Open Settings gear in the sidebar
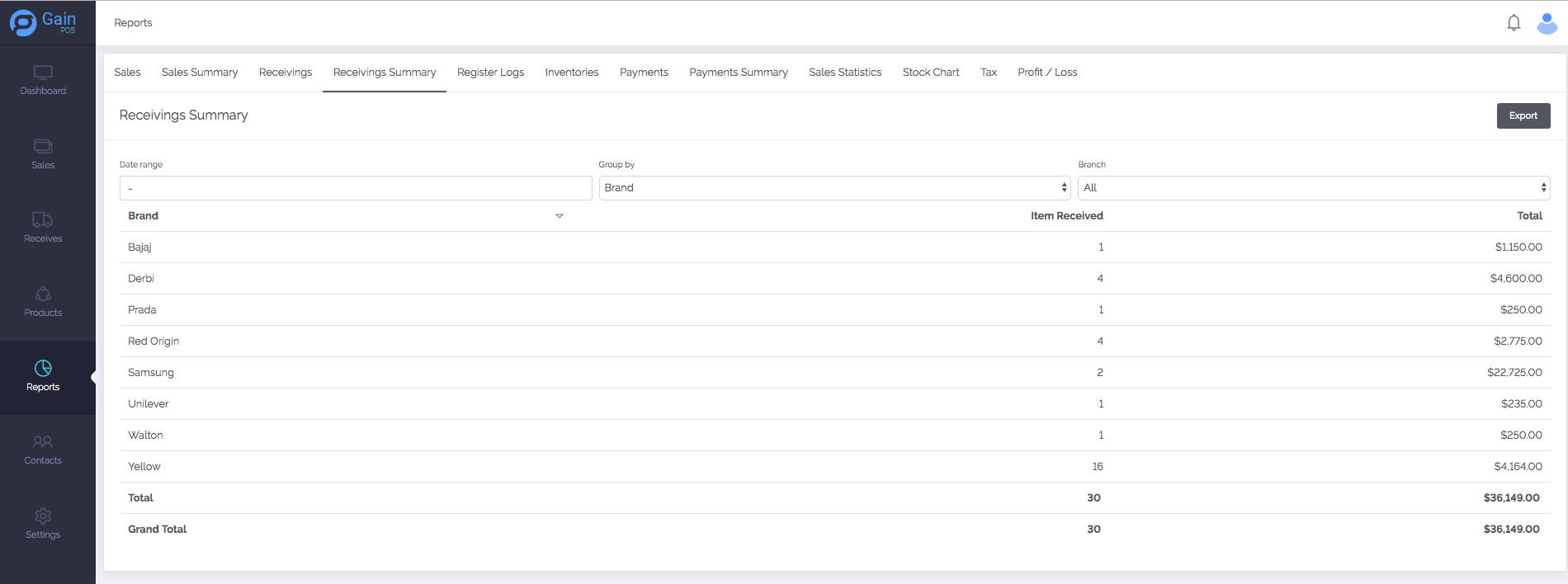 point(43,516)
